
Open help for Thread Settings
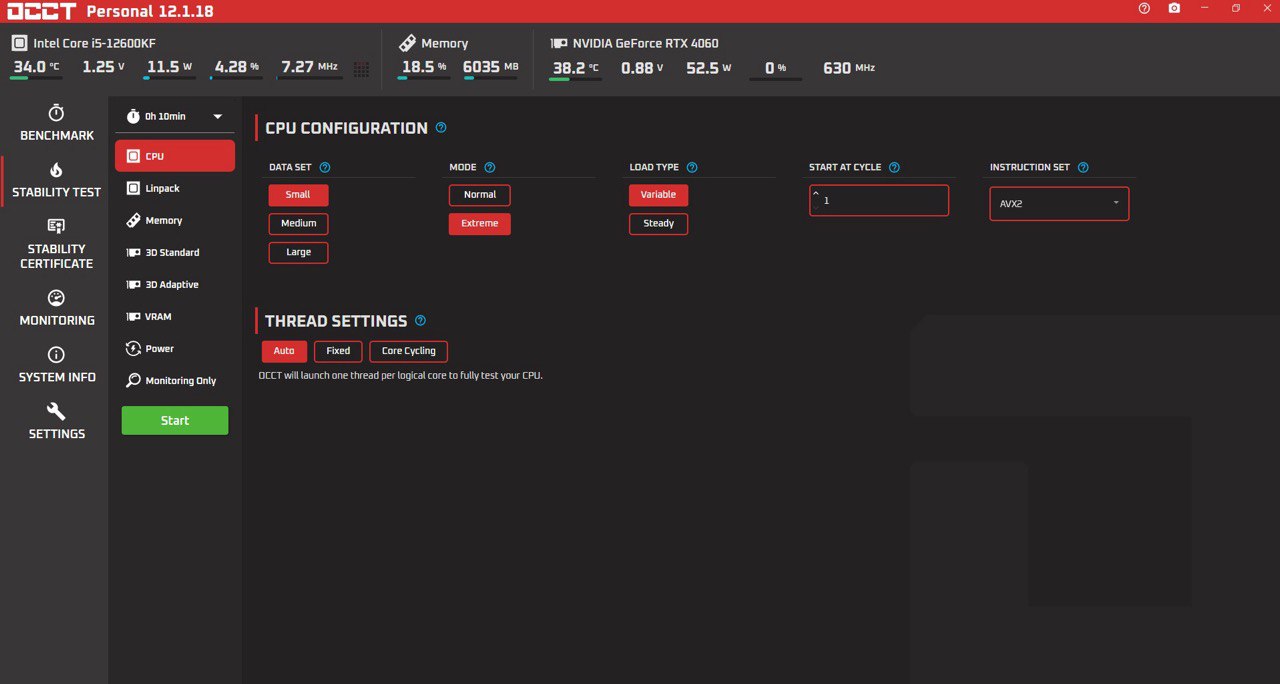pos(420,321)
